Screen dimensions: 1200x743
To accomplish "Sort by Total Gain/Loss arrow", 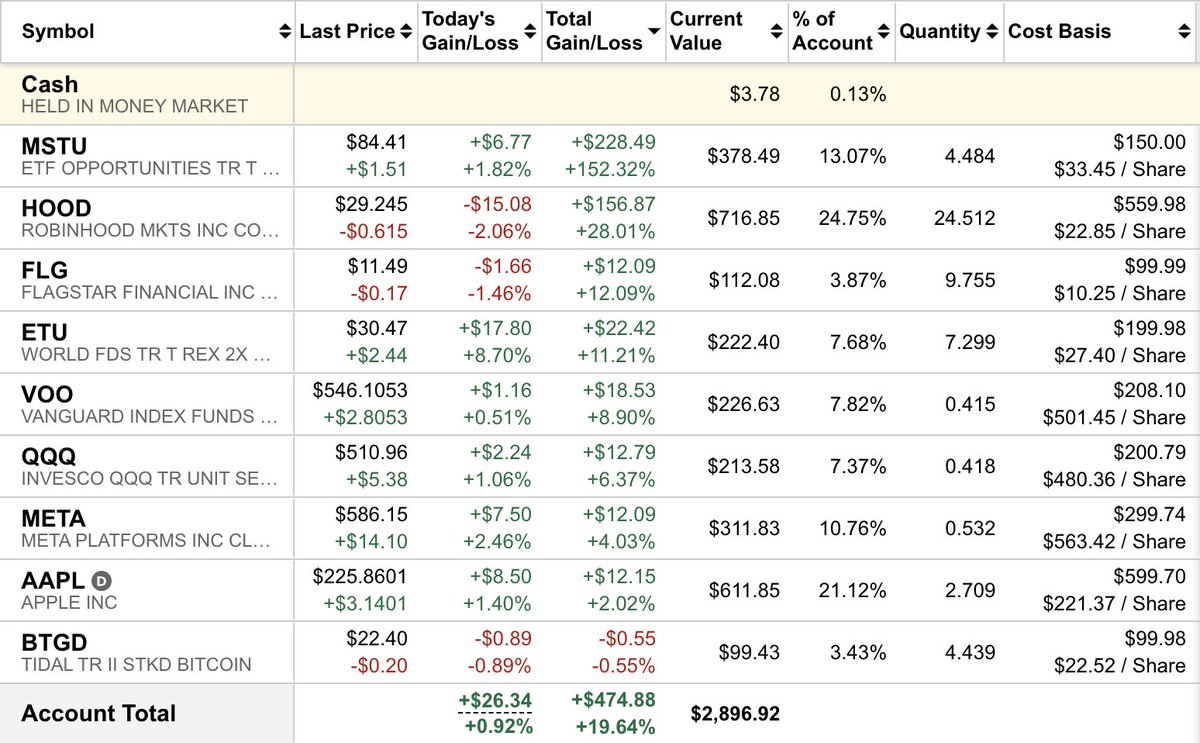I will pos(653,32).
